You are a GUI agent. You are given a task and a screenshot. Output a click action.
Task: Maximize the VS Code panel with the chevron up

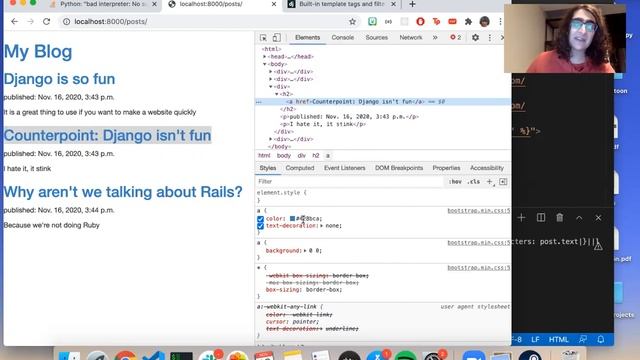pyautogui.click(x=579, y=218)
